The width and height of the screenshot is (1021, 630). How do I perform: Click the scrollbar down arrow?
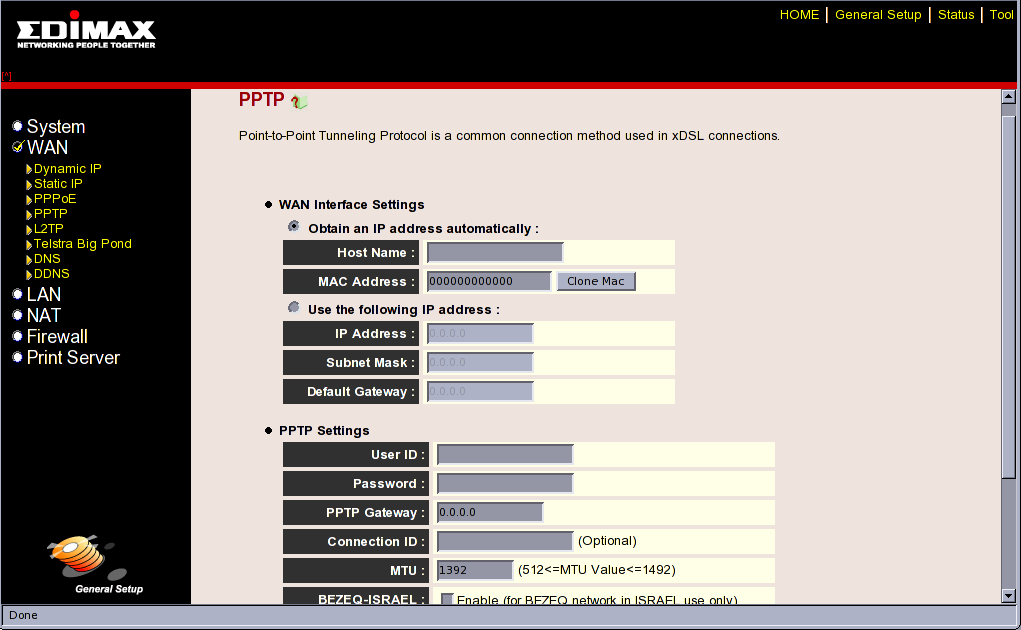coord(1009,596)
